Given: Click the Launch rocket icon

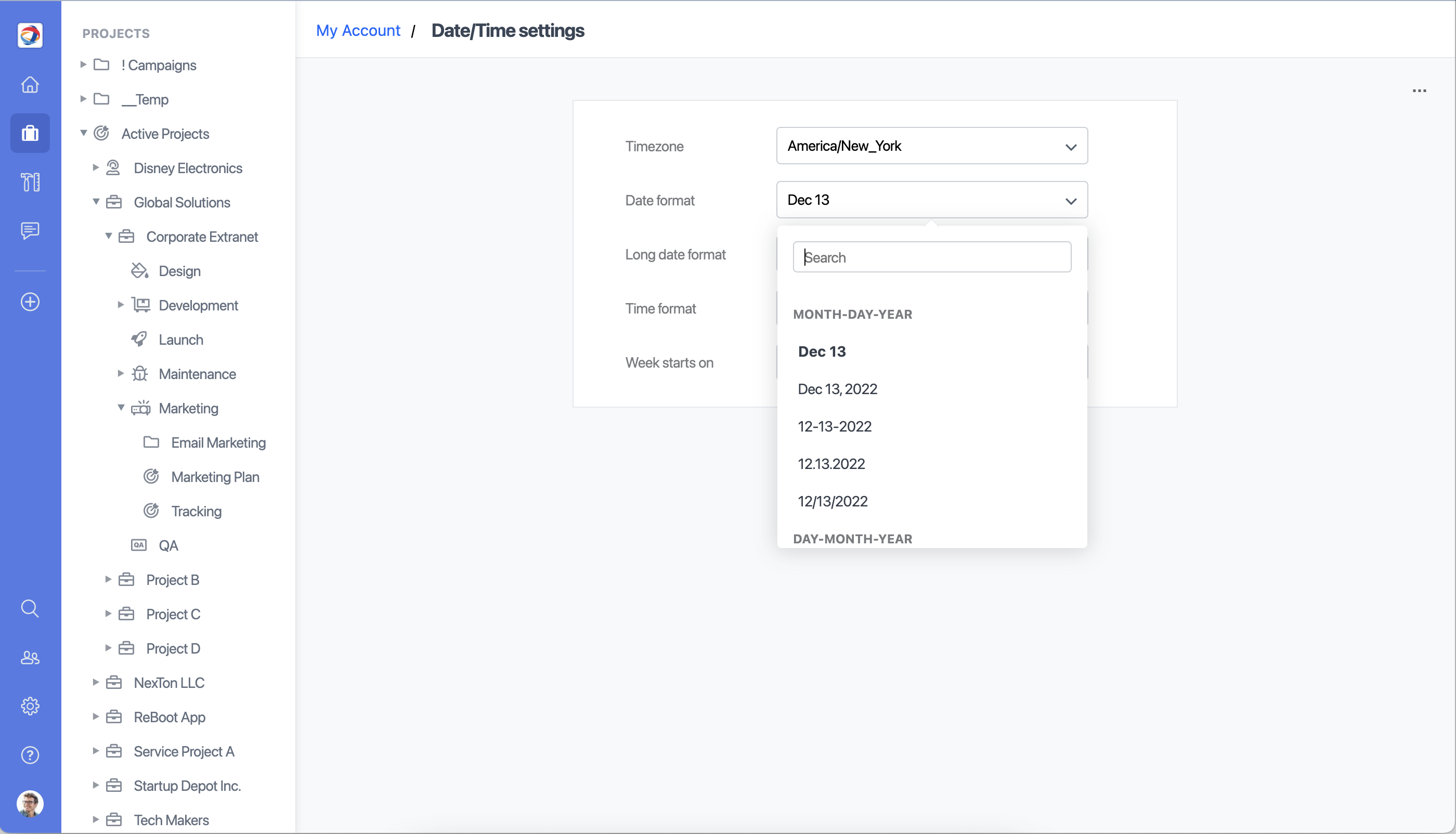Looking at the screenshot, I should point(139,339).
